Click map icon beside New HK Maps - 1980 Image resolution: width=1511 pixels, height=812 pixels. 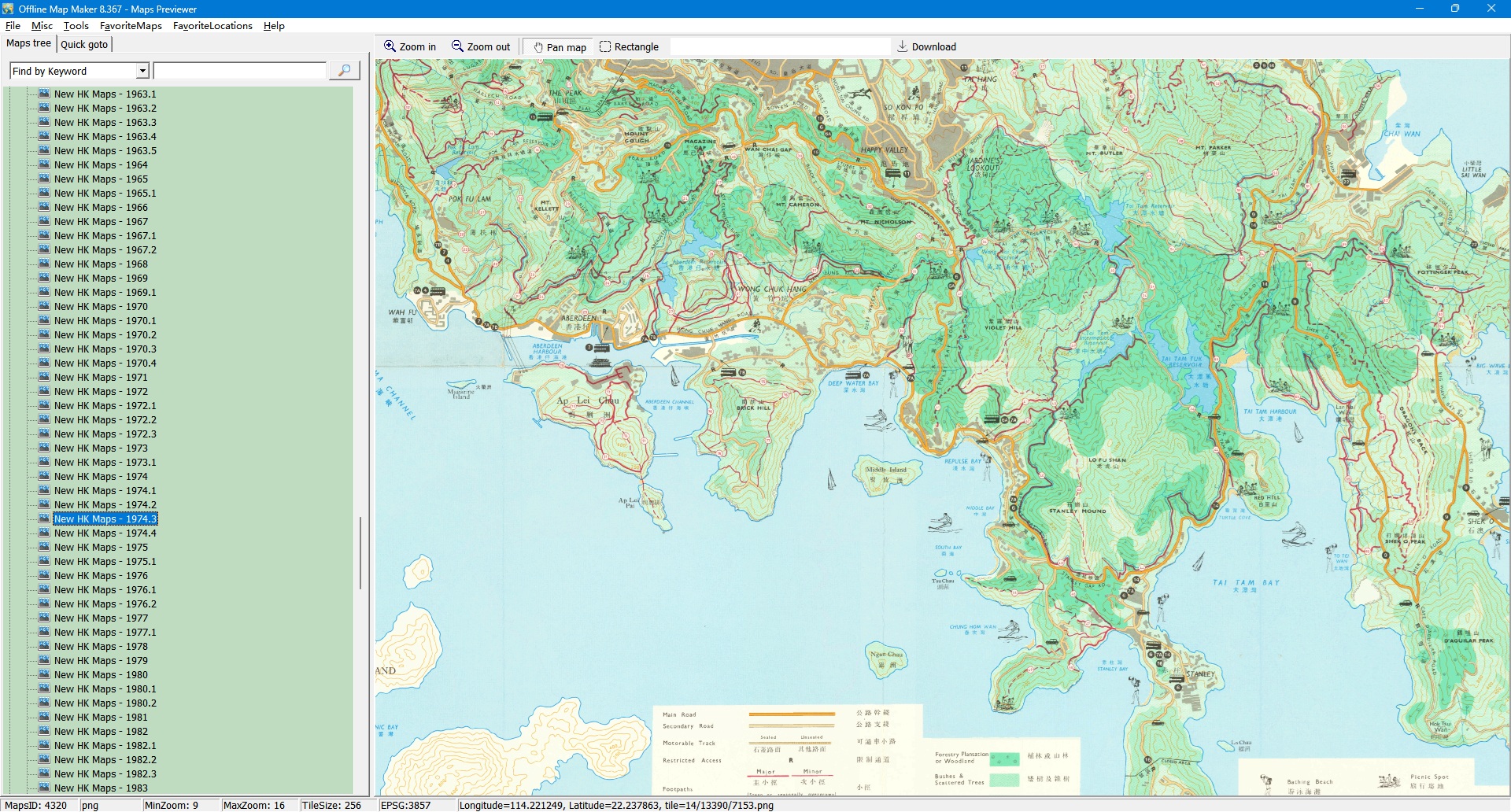click(x=45, y=674)
